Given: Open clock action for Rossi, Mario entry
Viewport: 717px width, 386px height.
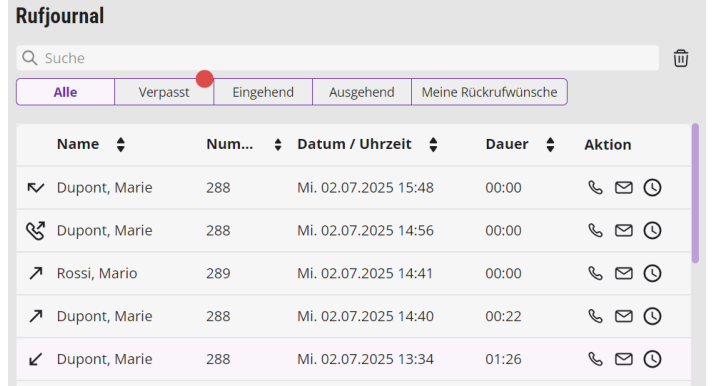Looking at the screenshot, I should coord(653,273).
